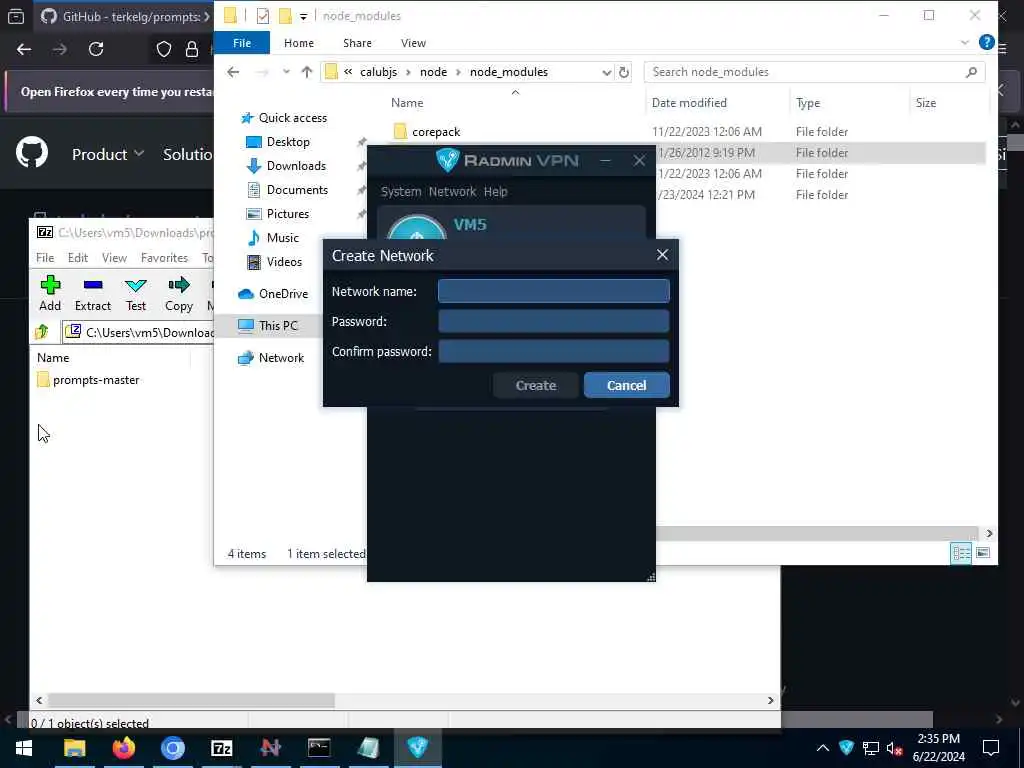Reload the page in Firefox
Screen dimensions: 1024x768
[96, 49]
